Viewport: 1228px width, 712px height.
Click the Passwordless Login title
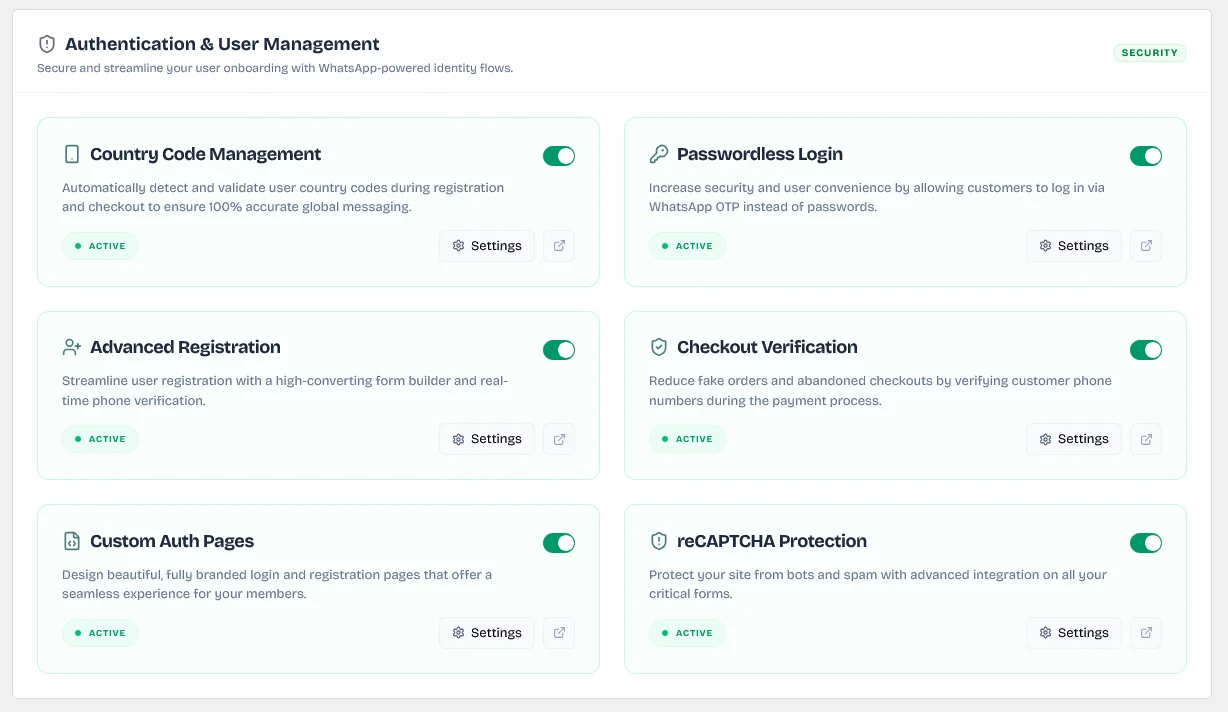point(760,154)
